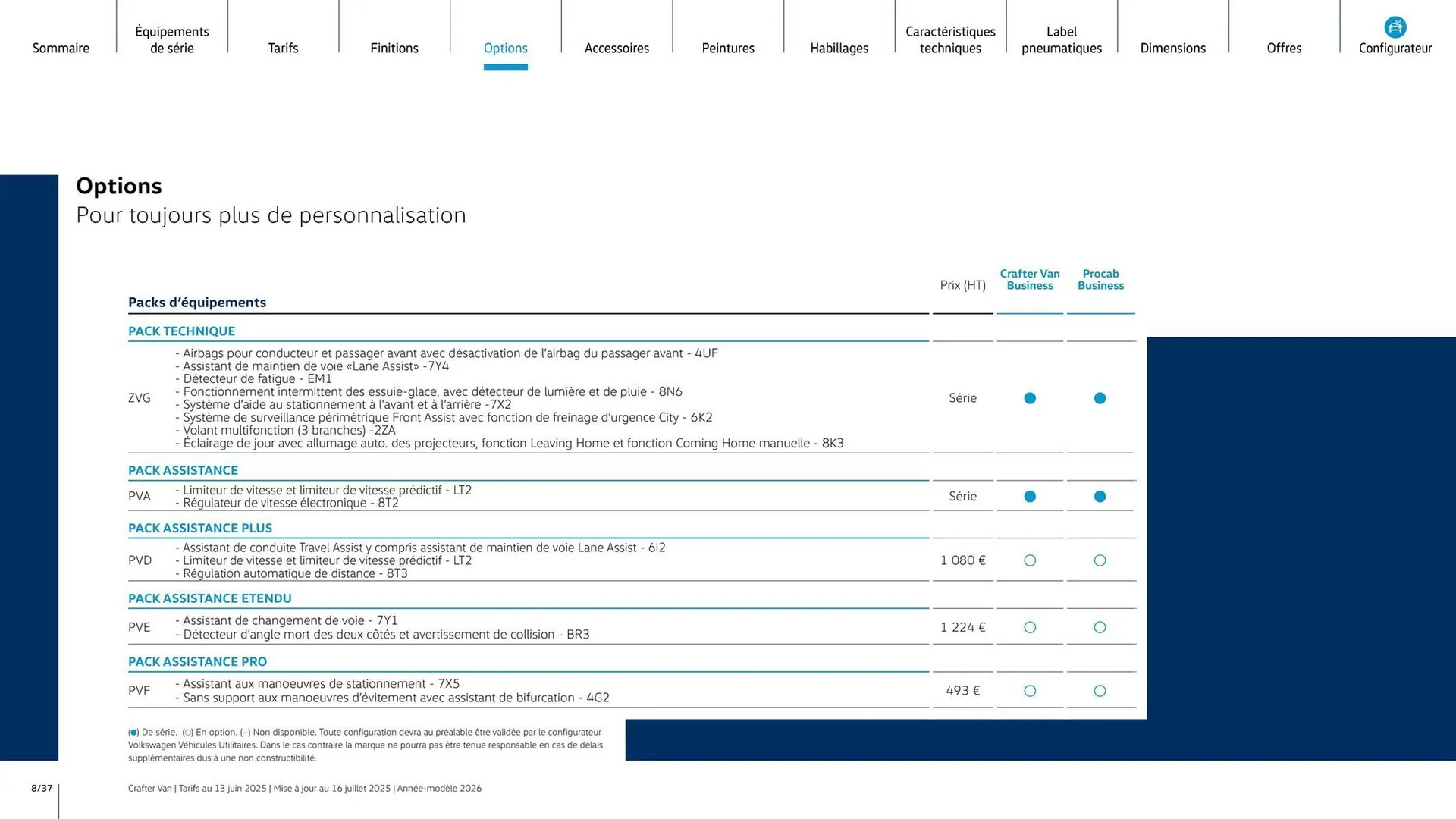Click the Procab Business série dot for PVA
The width and height of the screenshot is (1456, 819).
pyautogui.click(x=1100, y=496)
